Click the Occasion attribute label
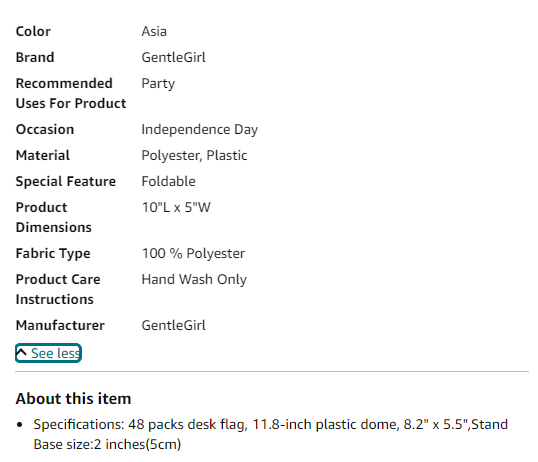This screenshot has width=538, height=462. click(x=45, y=129)
